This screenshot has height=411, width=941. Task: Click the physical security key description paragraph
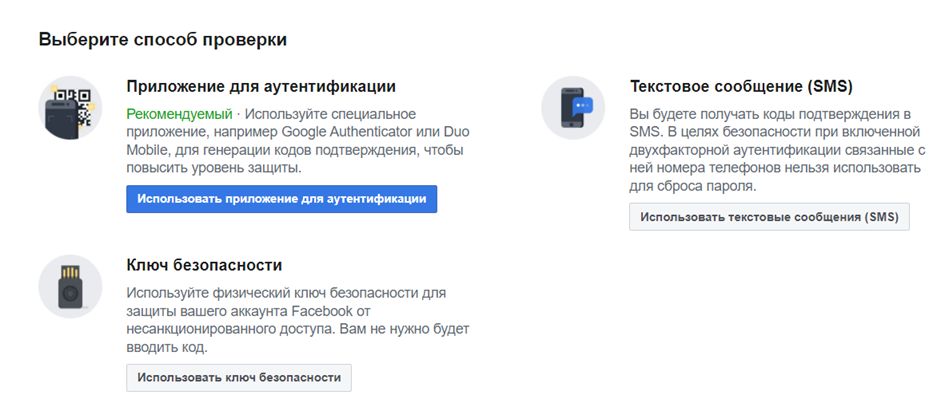(297, 320)
